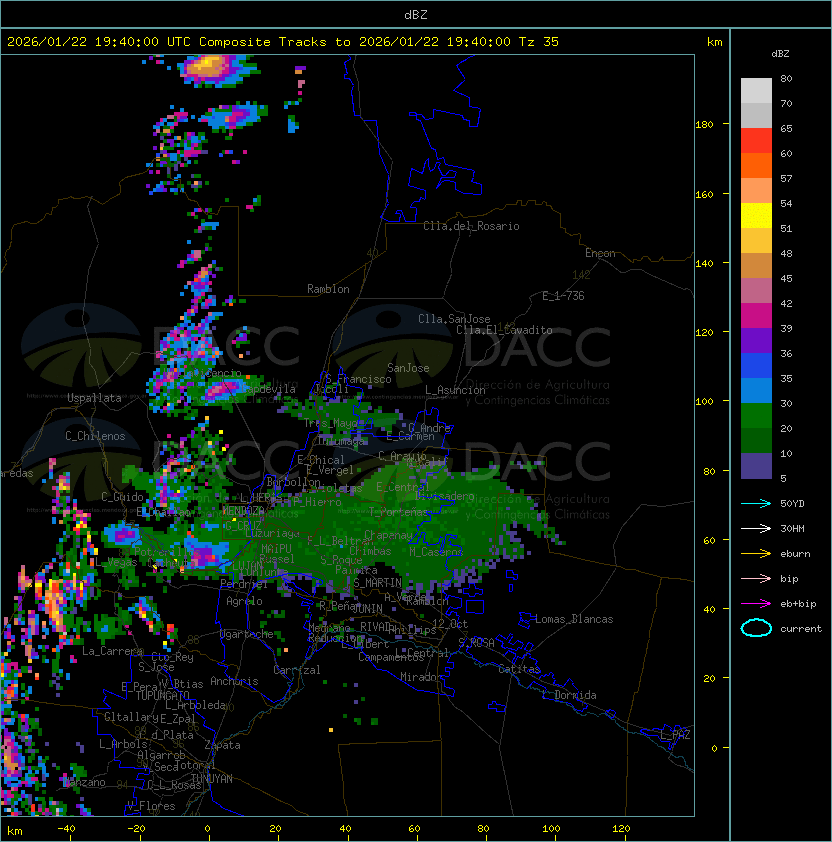Click the L_Dormida map label

[569, 695]
